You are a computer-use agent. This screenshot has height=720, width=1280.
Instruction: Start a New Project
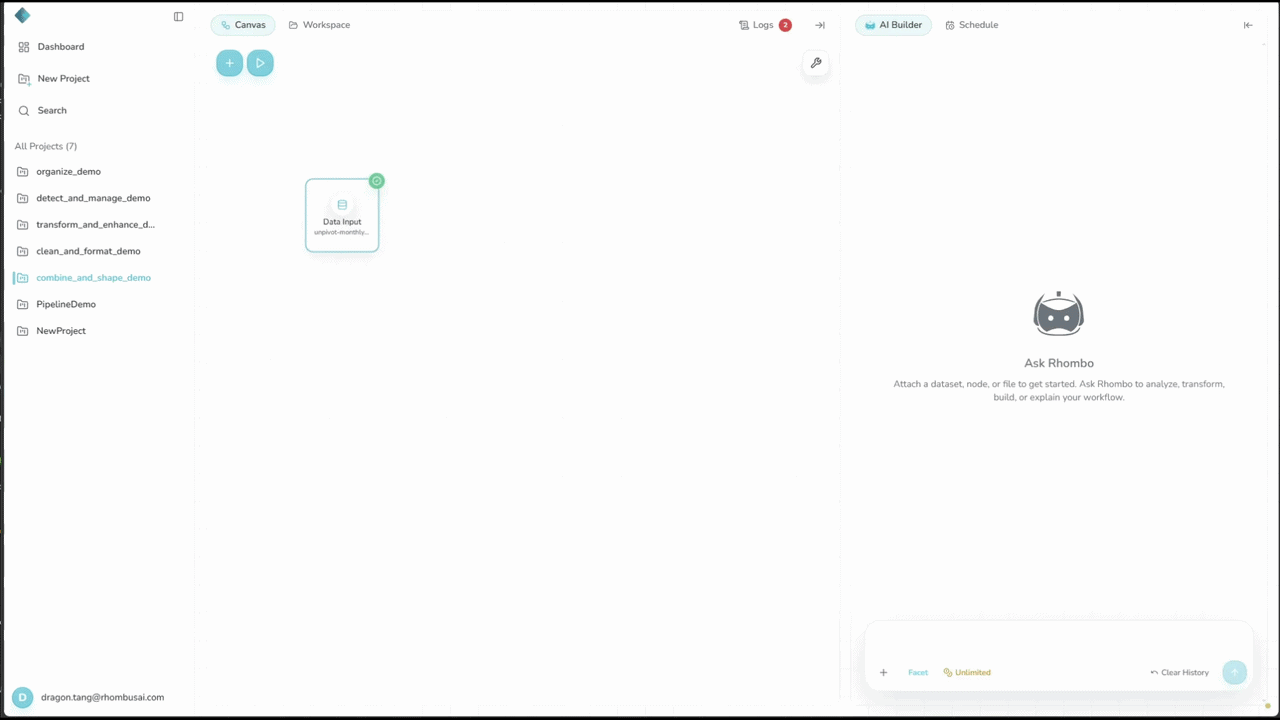point(63,79)
